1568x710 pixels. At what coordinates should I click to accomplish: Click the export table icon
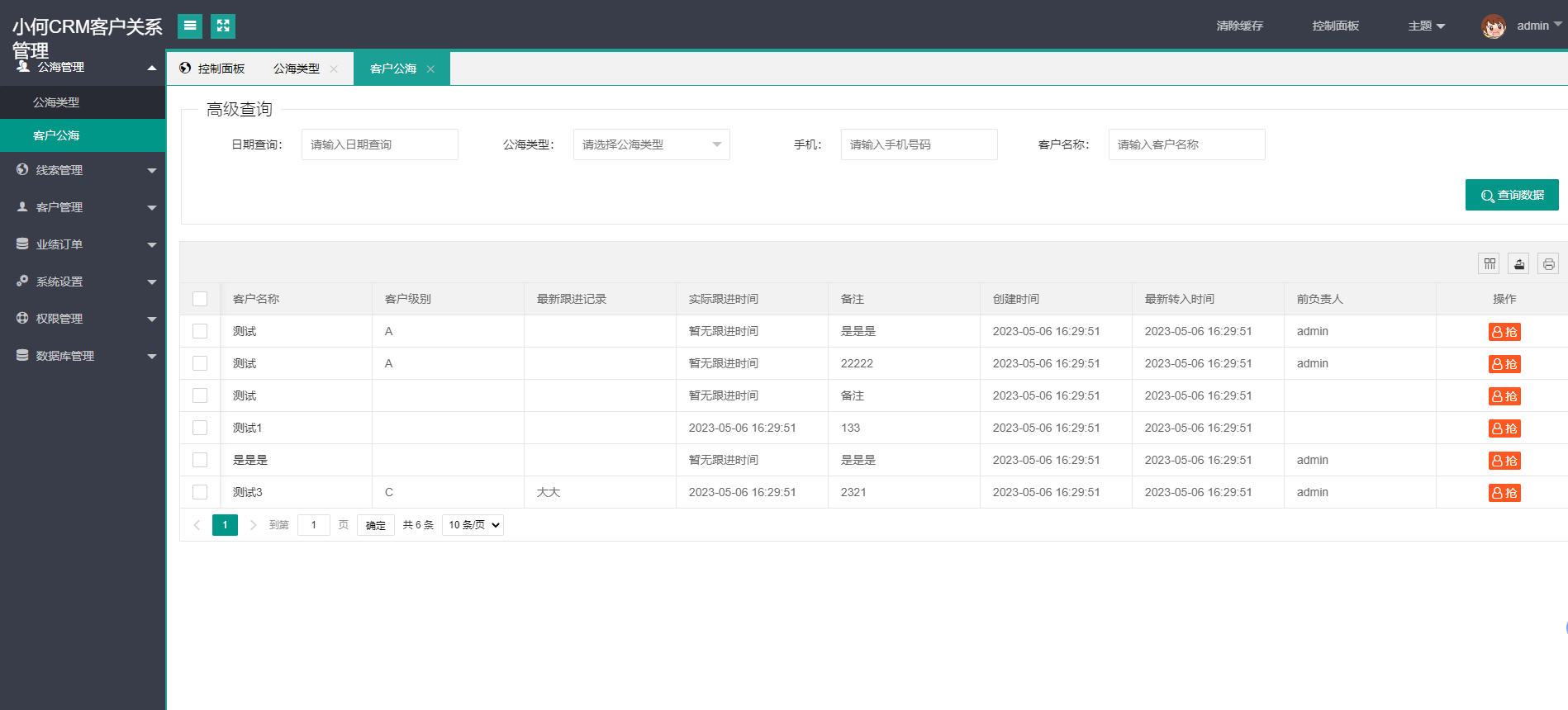pyautogui.click(x=1519, y=263)
